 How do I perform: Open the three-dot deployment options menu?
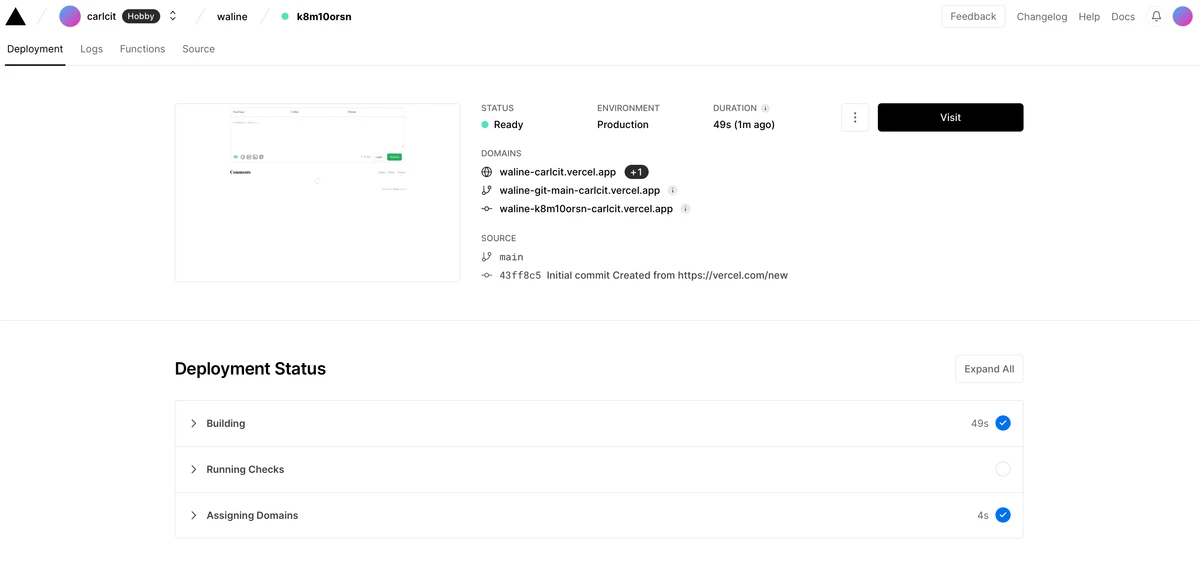(x=855, y=118)
